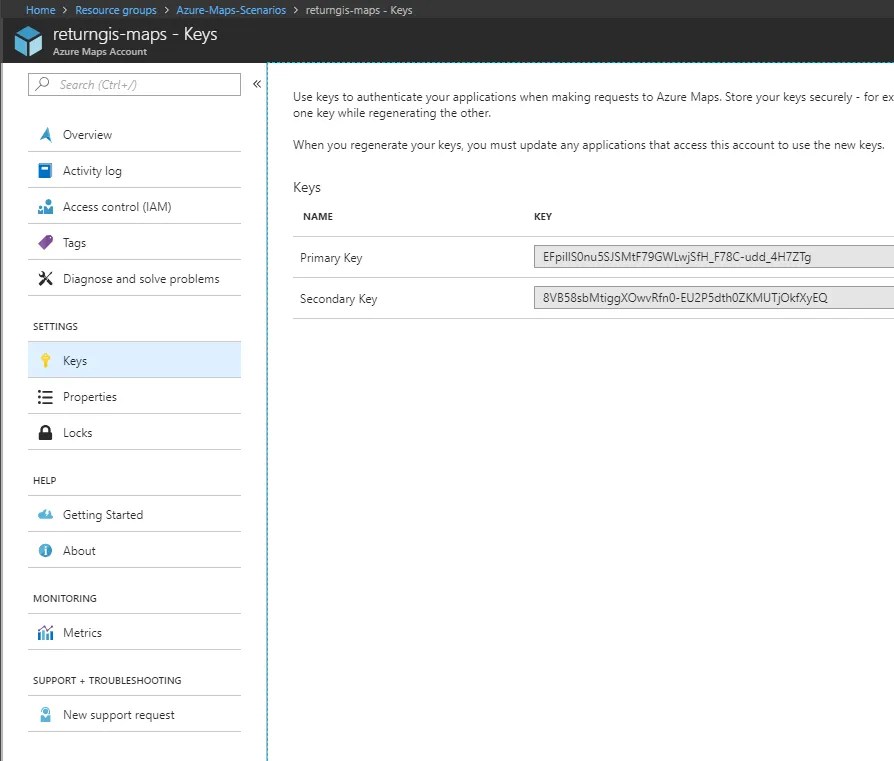
Task: Click the Secondary Key row label
Action: coord(338,299)
